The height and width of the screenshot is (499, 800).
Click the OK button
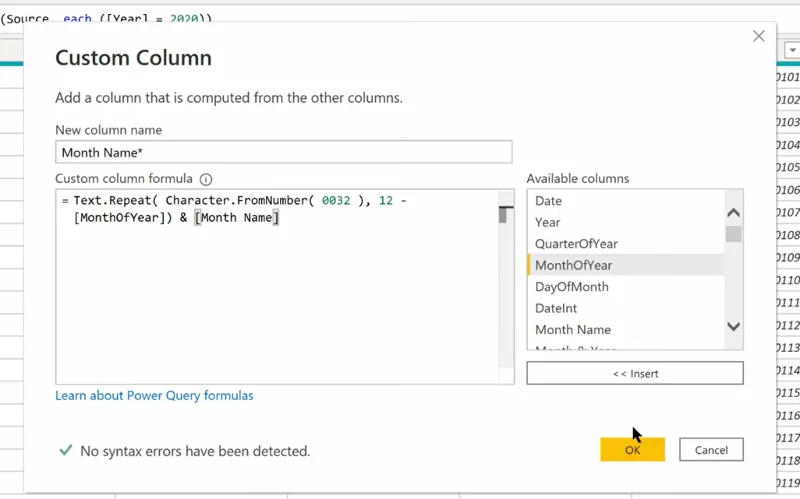(x=632, y=450)
